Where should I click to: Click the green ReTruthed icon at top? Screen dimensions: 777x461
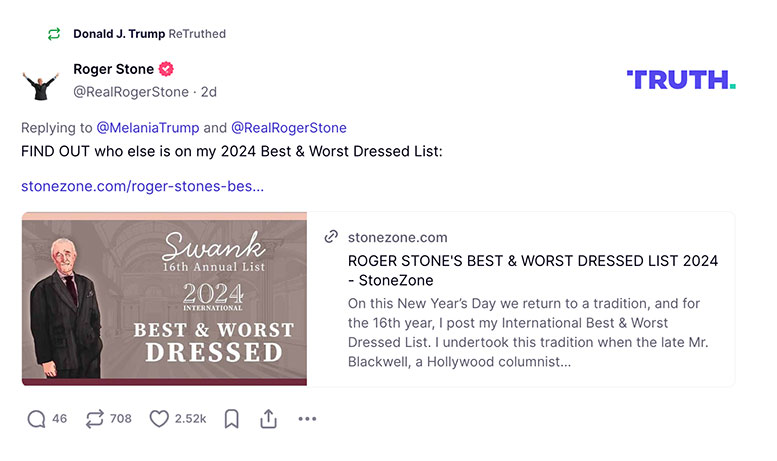coord(54,34)
